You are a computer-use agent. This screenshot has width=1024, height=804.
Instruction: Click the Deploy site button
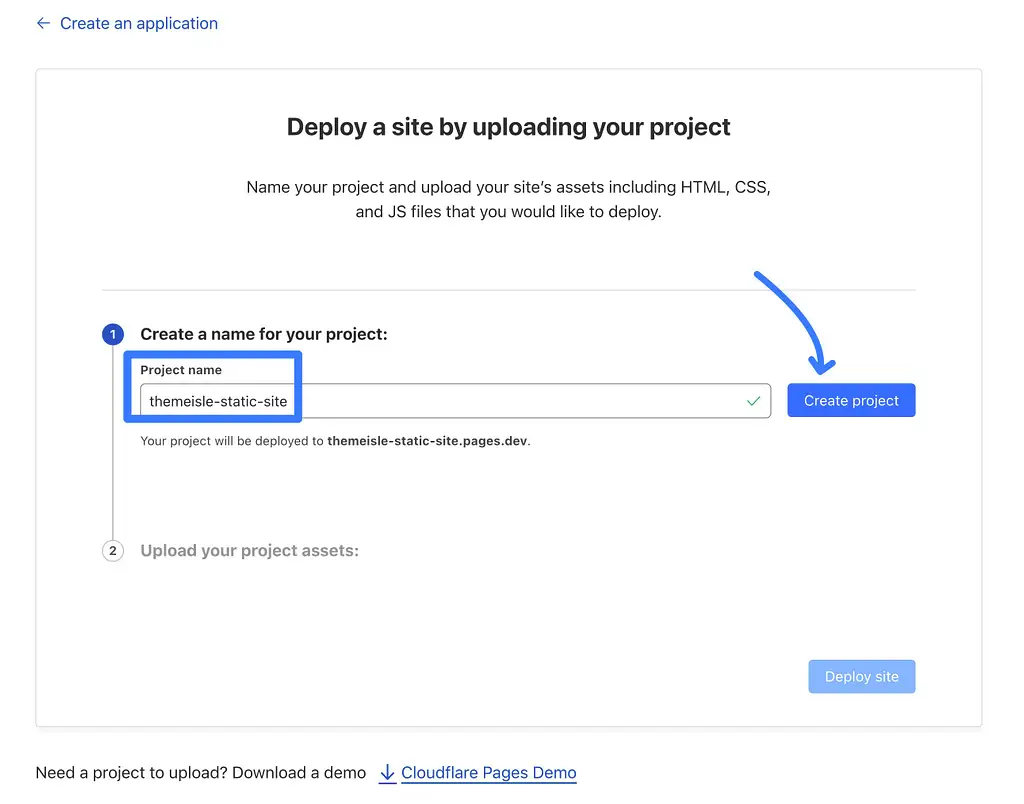pyautogui.click(x=861, y=676)
